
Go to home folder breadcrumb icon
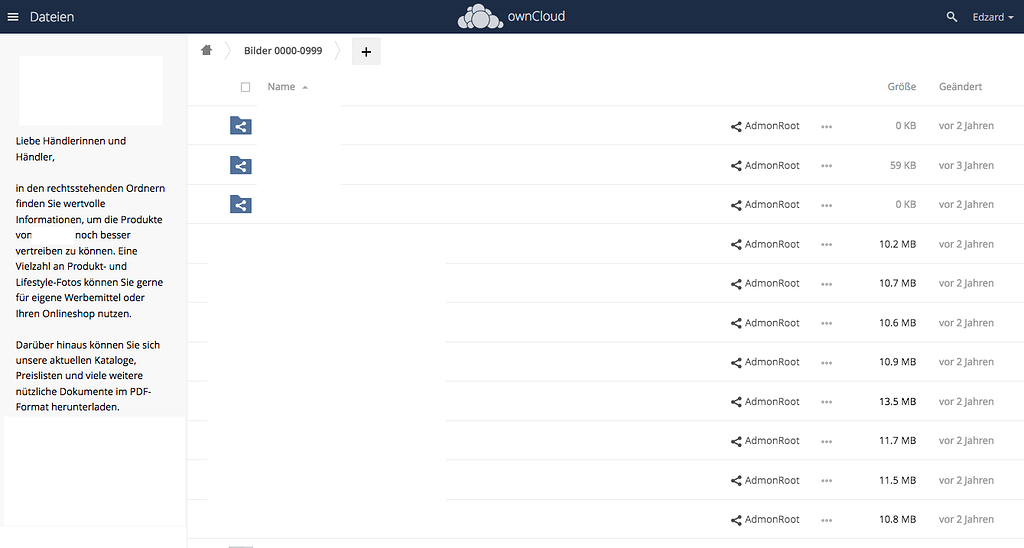point(206,50)
